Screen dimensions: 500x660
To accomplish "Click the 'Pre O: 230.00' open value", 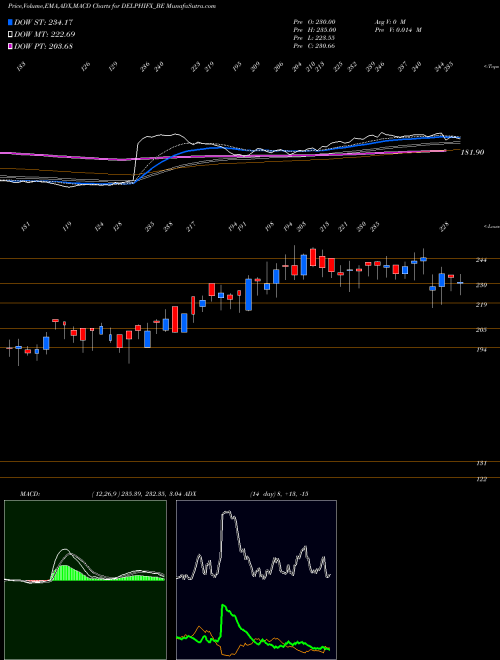I will [314, 22].
